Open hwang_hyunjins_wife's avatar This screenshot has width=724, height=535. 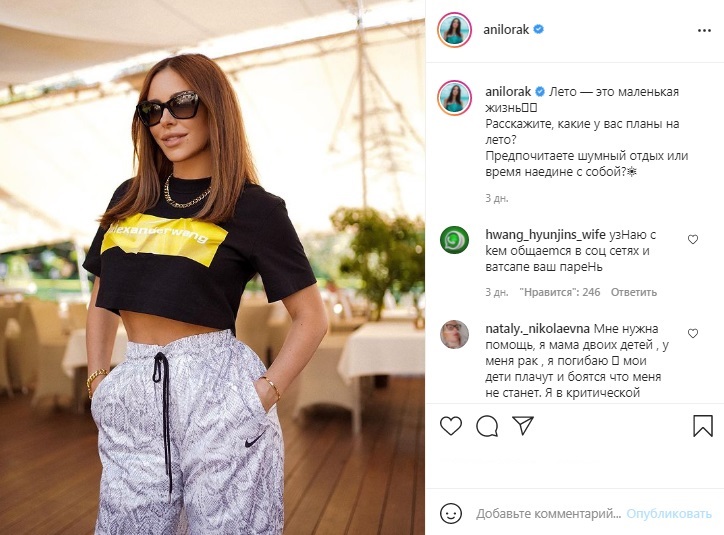click(454, 240)
